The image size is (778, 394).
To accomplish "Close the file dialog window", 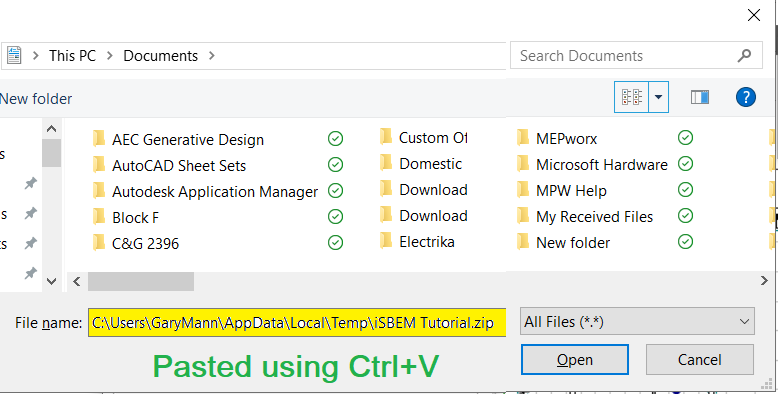I will click(x=754, y=15).
